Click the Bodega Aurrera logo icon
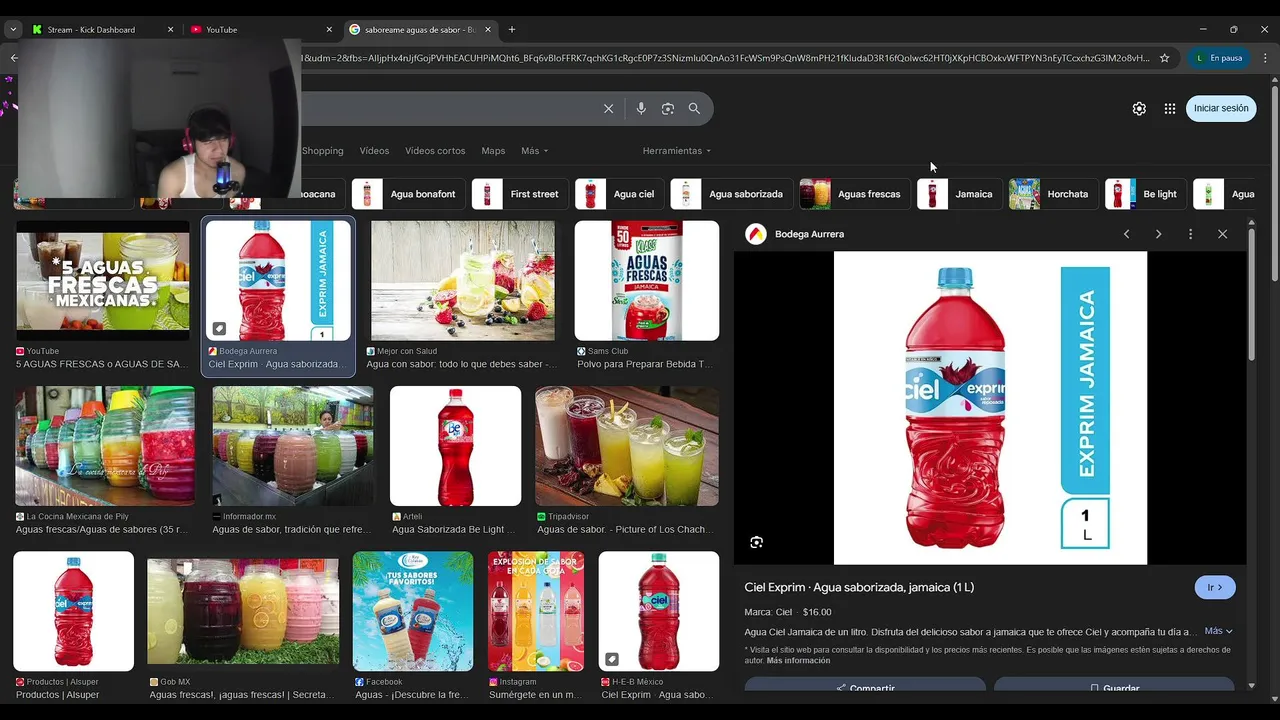Screen dimensions: 1280x720 [756, 234]
